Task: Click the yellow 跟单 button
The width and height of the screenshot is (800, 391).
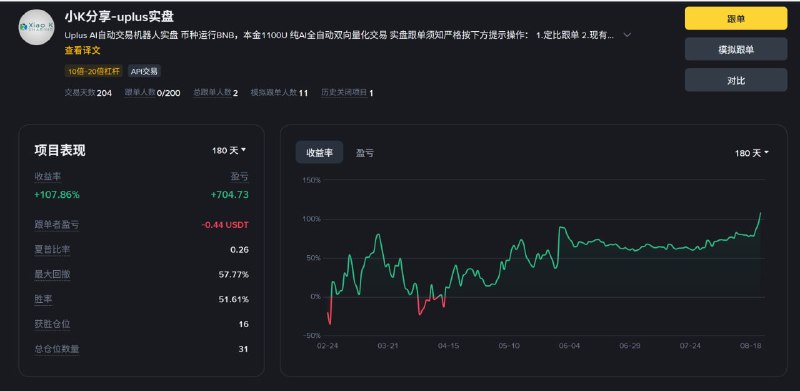Action: (736, 19)
